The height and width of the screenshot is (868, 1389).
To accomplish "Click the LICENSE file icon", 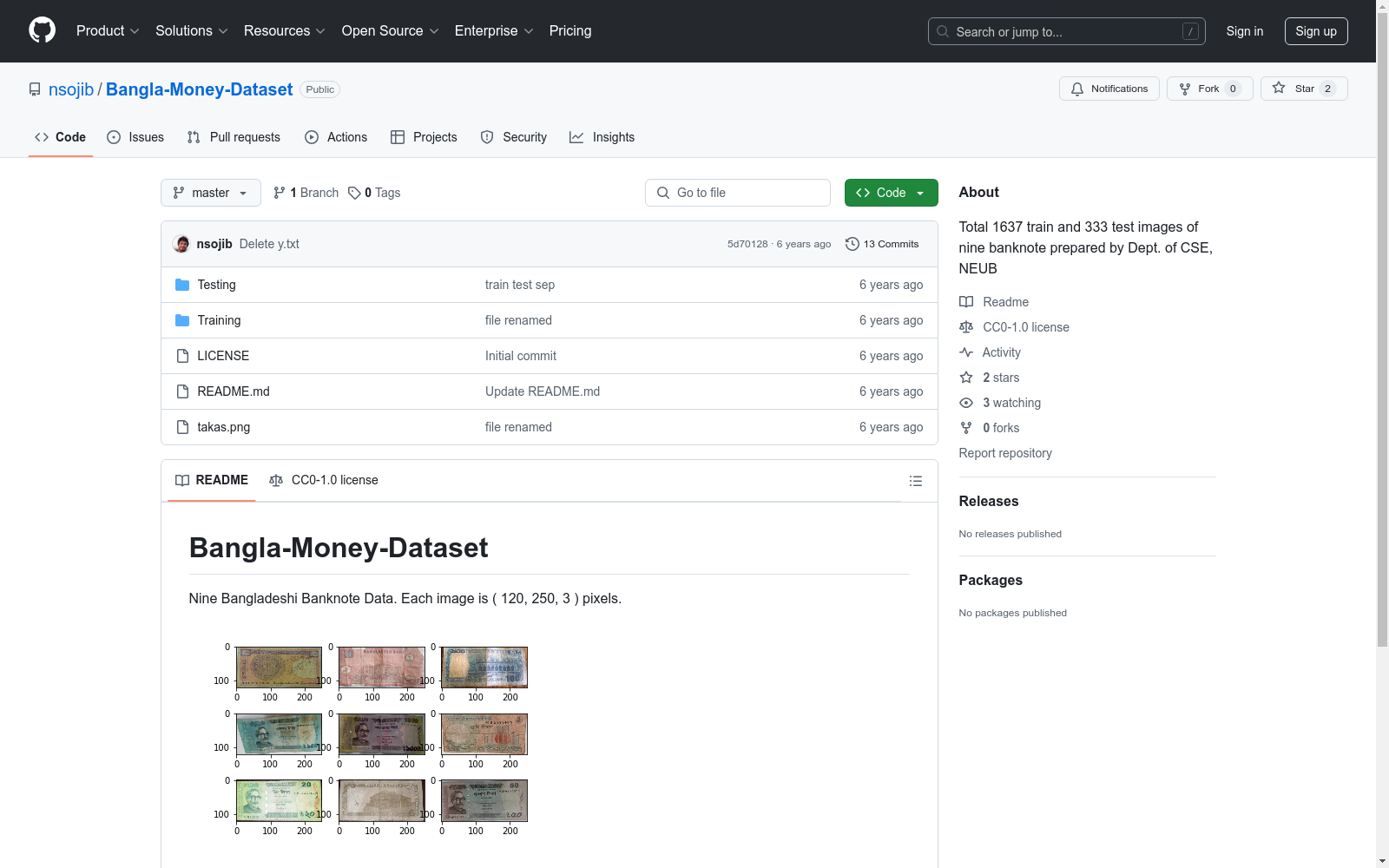I will [182, 356].
